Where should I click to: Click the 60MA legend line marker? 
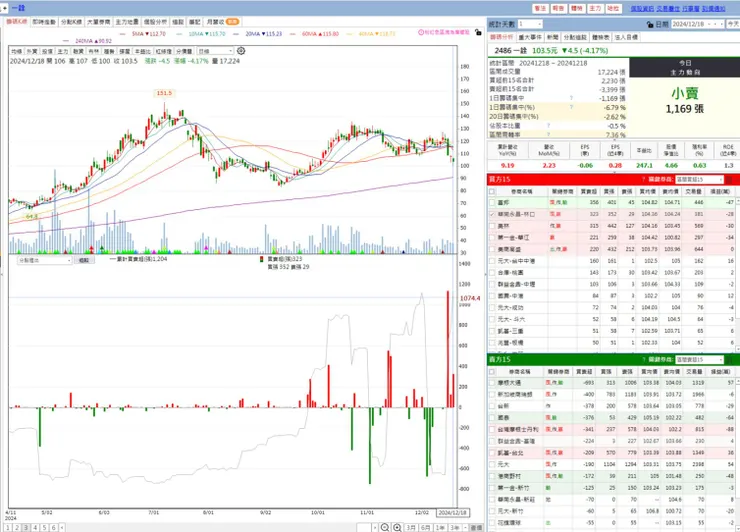pyautogui.click(x=293, y=34)
